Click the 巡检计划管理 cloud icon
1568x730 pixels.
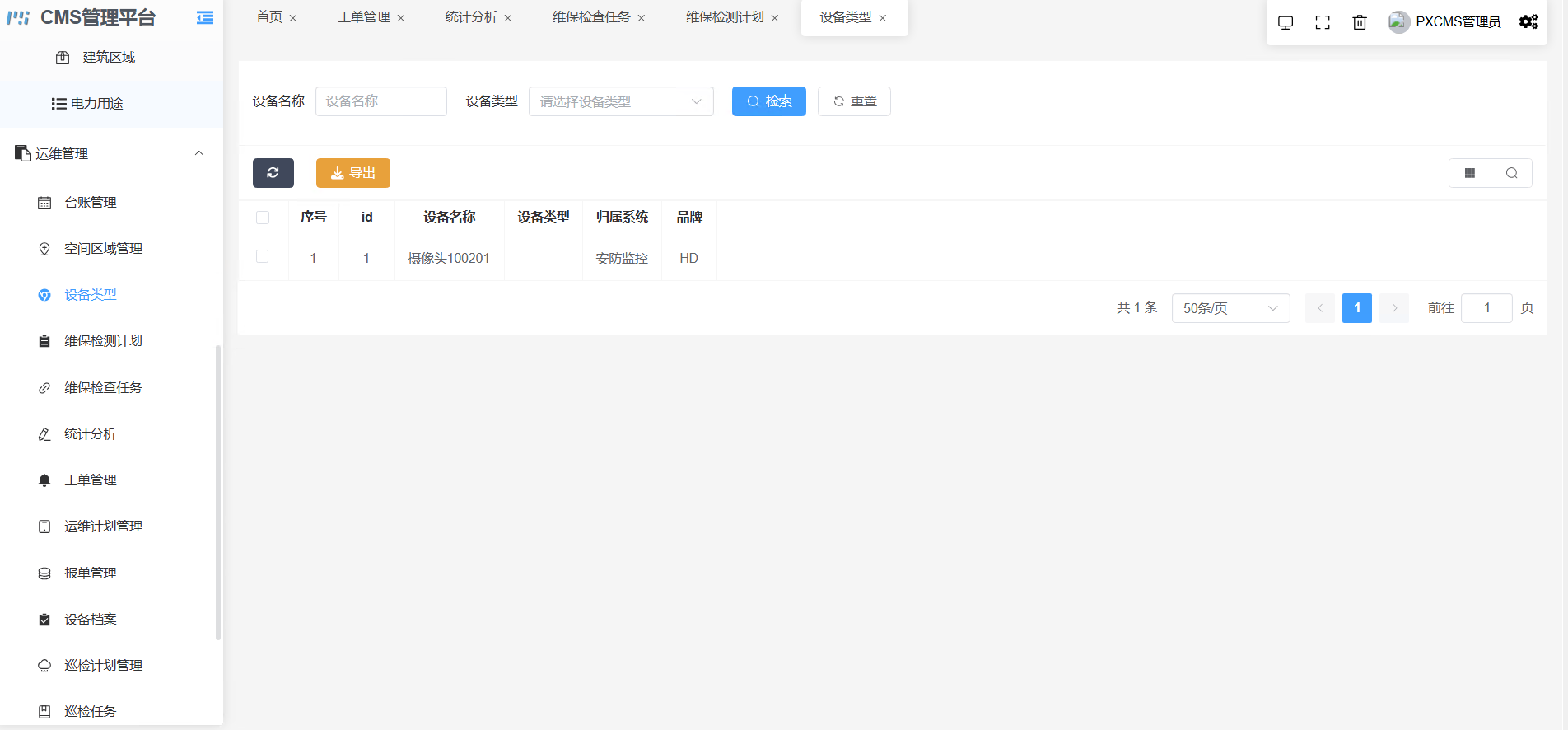coord(44,666)
